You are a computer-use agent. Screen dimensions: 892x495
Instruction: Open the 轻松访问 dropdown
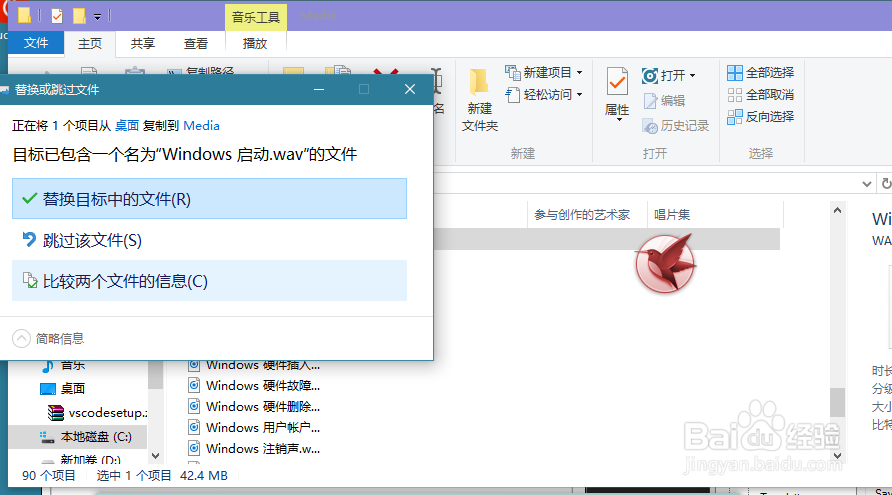click(544, 94)
